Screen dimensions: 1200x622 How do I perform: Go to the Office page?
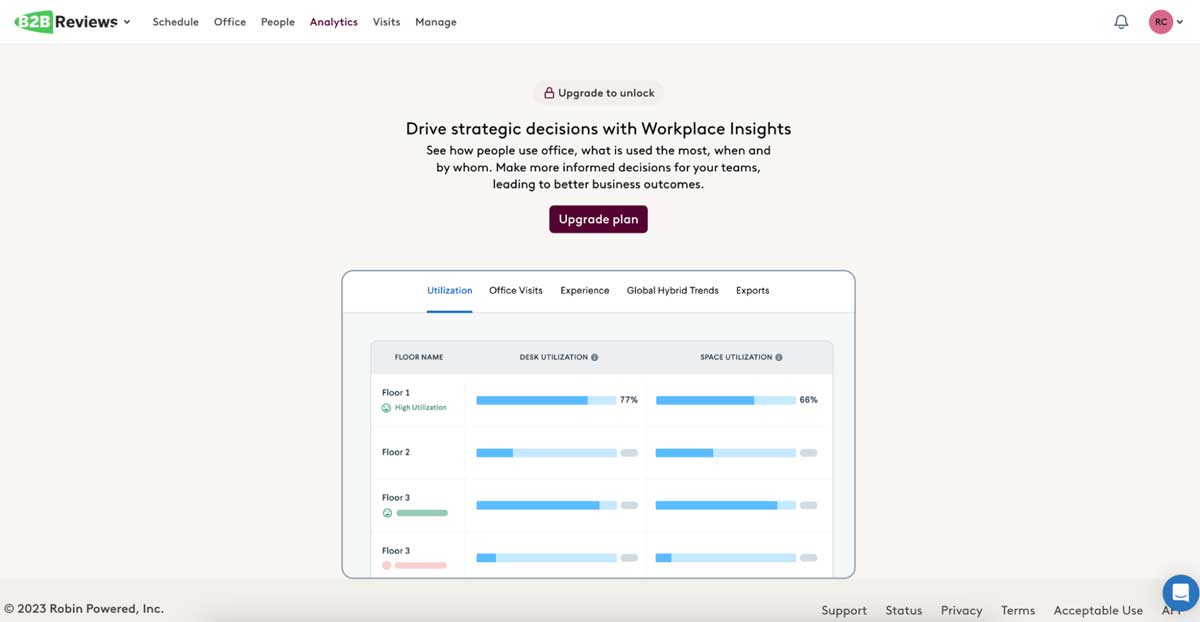point(229,22)
